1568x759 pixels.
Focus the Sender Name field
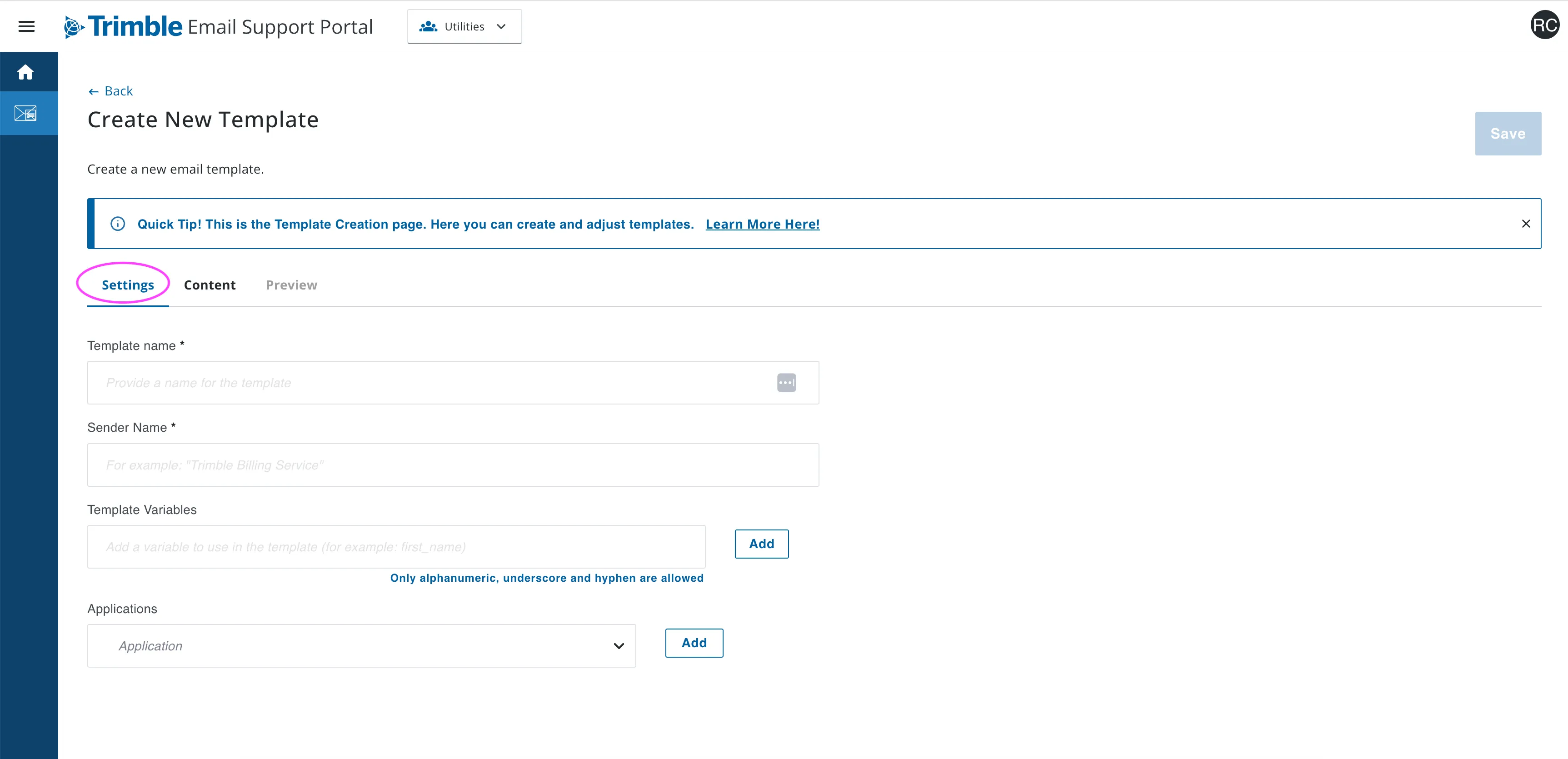[x=453, y=465]
